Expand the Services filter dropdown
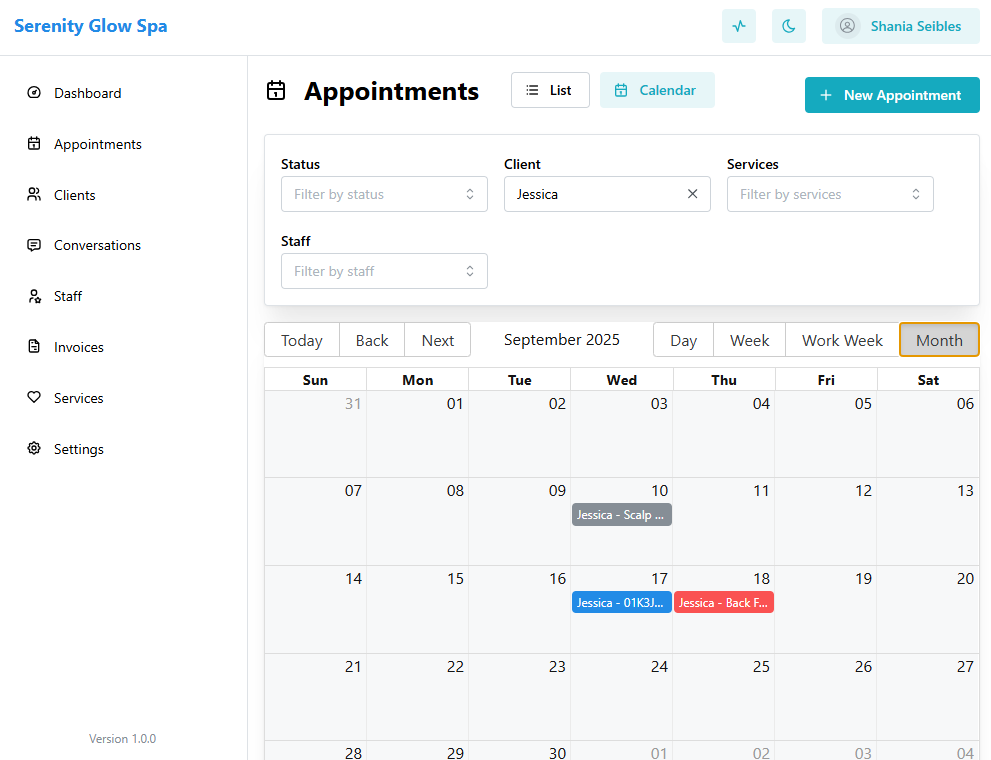Screen dimensions: 991x760 coord(830,194)
